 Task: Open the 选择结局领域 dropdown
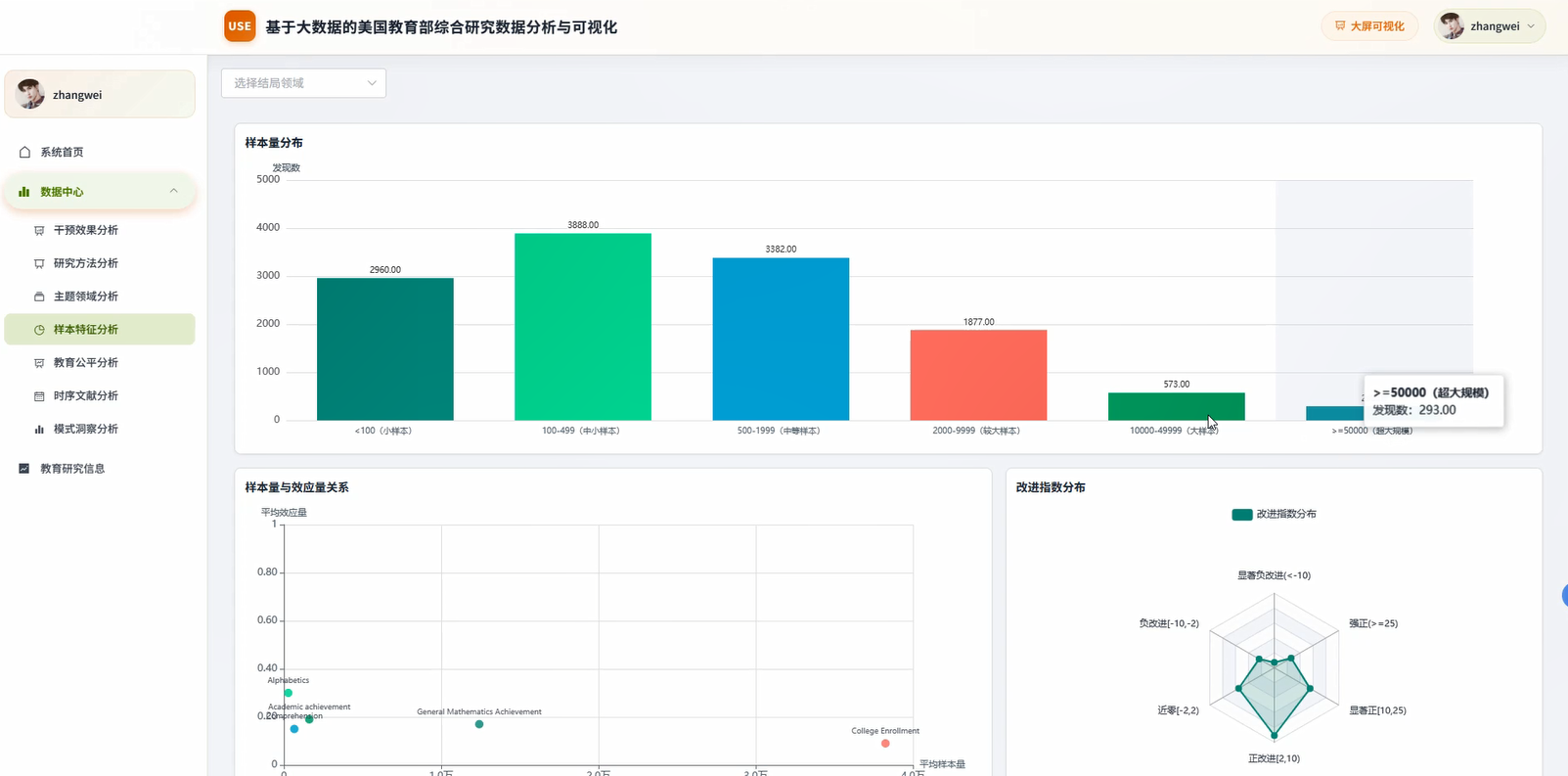303,83
